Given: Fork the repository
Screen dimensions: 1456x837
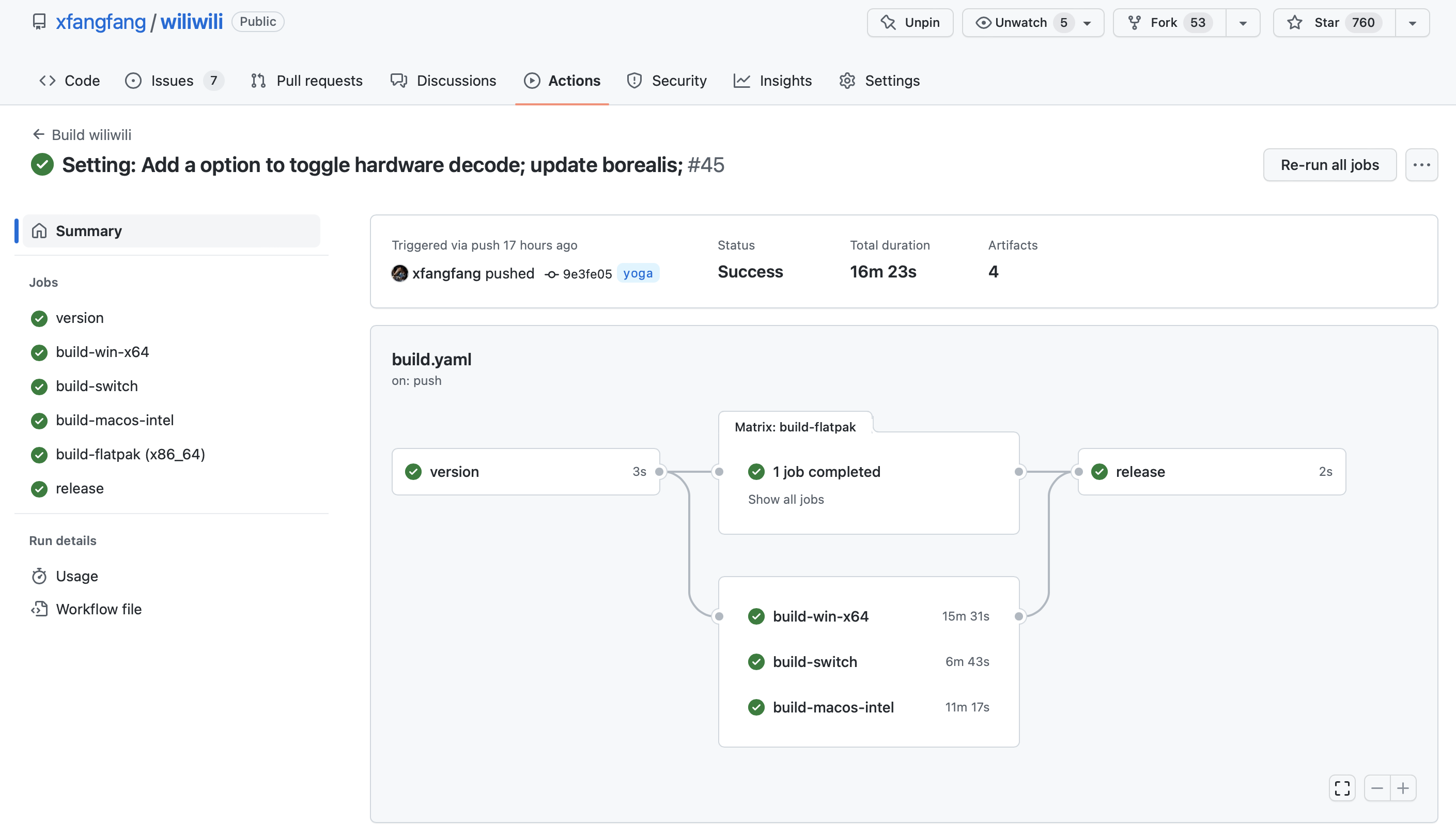Looking at the screenshot, I should point(1170,22).
